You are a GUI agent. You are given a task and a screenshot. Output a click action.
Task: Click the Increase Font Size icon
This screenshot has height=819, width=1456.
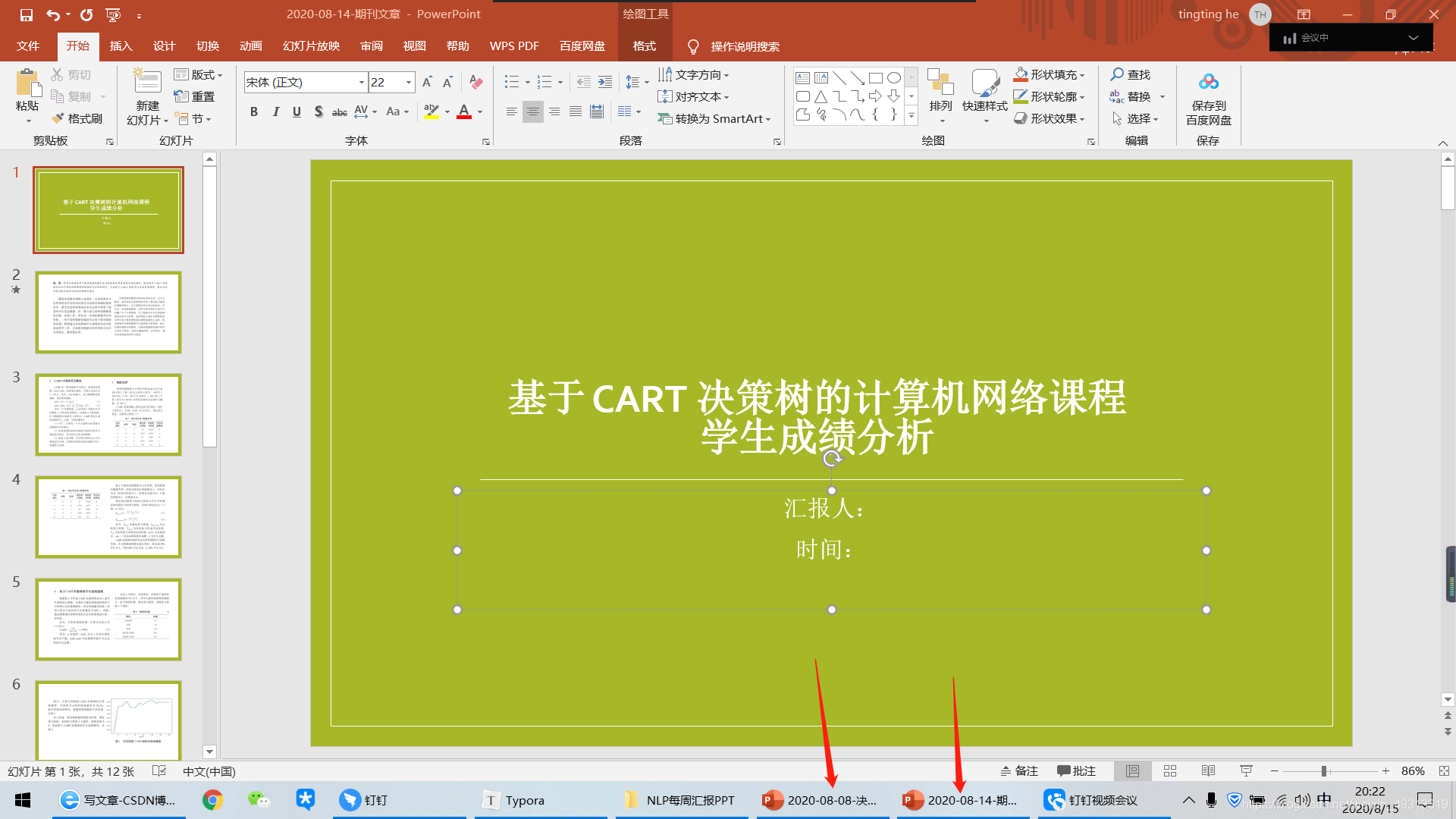click(427, 82)
